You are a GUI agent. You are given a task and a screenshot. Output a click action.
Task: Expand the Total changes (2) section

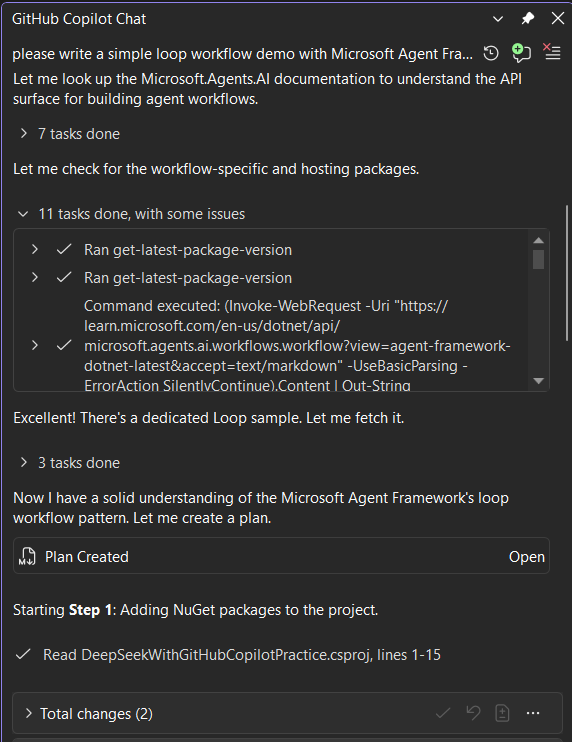[28, 713]
